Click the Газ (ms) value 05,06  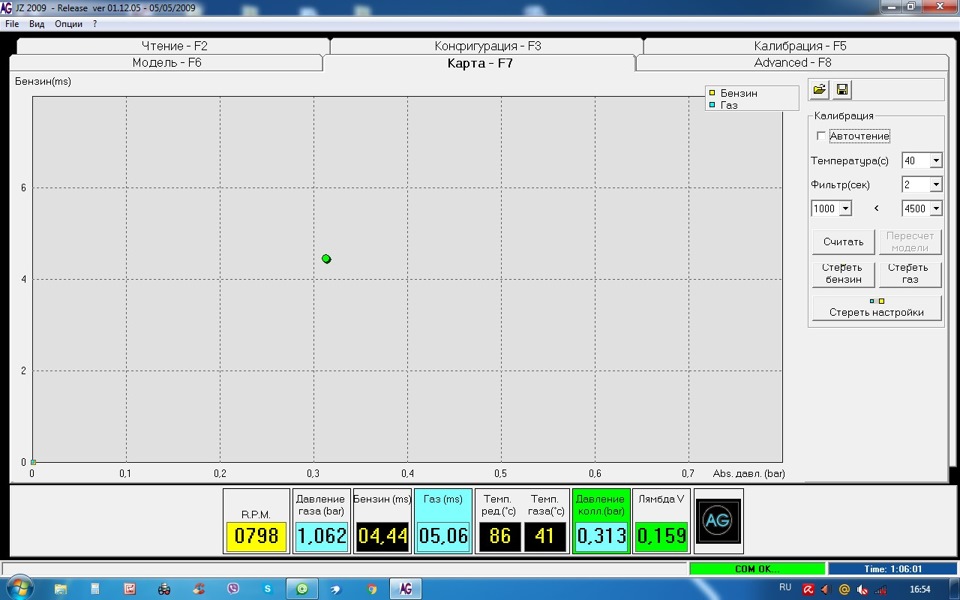443,536
